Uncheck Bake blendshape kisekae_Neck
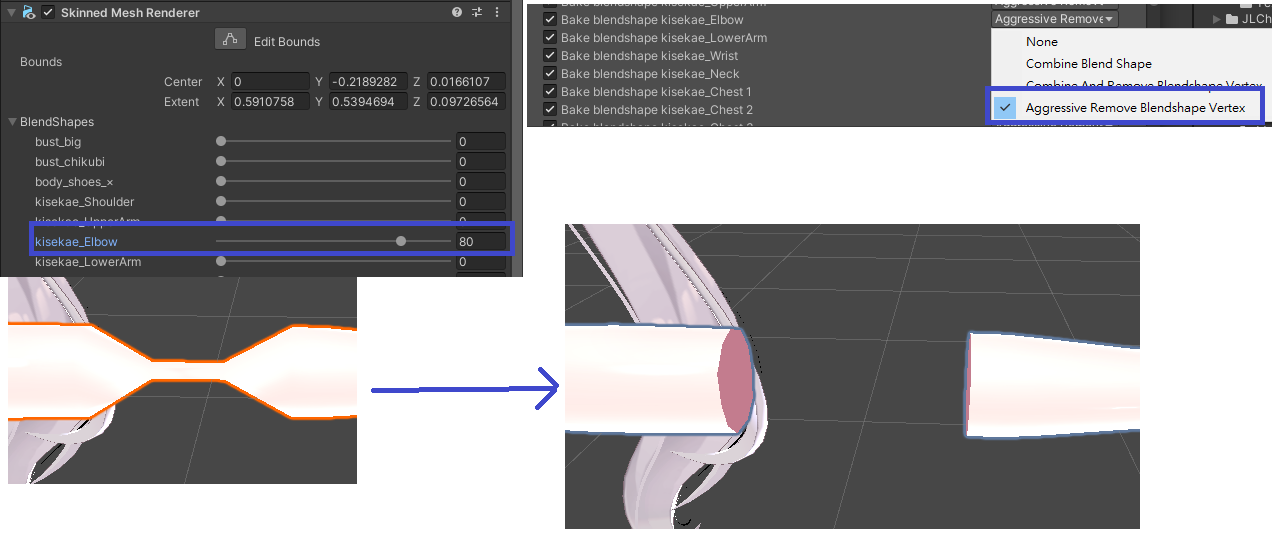Screen dimensions: 1272x537 coord(549,74)
